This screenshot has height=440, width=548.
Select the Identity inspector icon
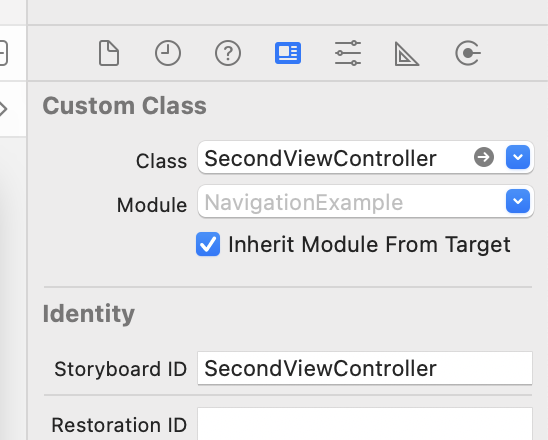click(288, 53)
